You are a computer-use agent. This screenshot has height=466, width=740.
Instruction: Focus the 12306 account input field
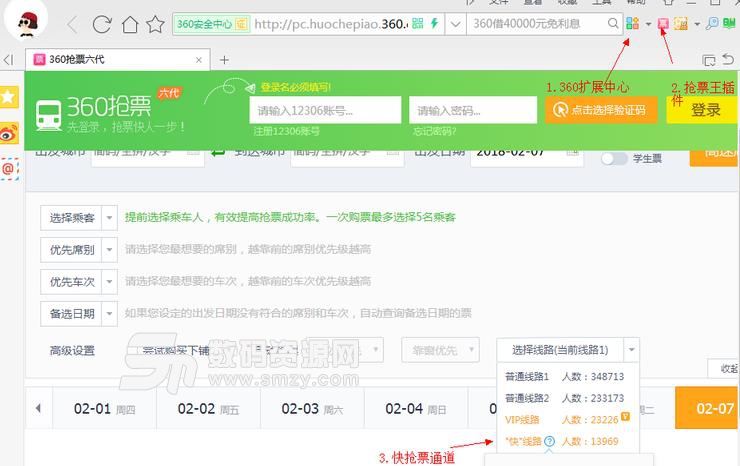pyautogui.click(x=325, y=110)
